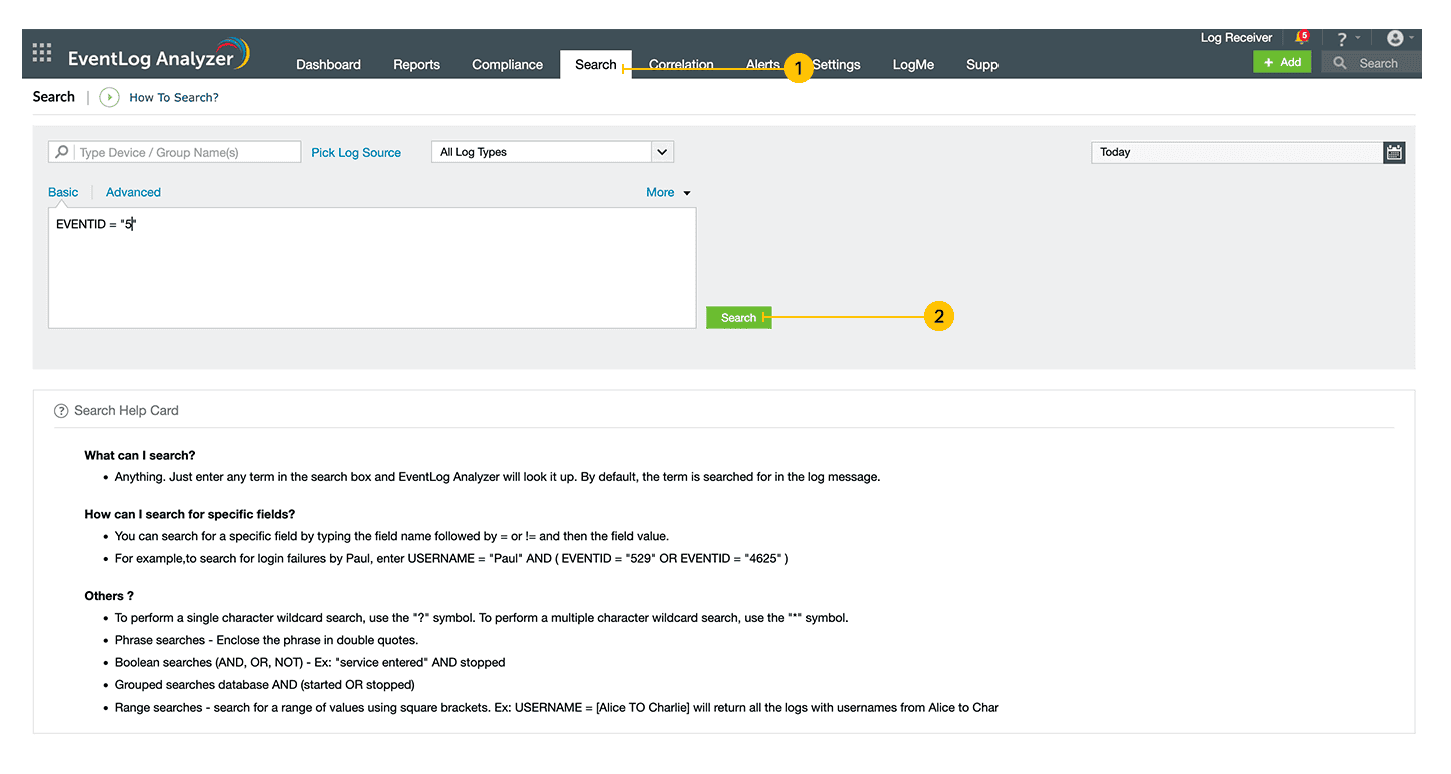Click the 'Others ?' heading
Screen dimensions: 1451x774
point(109,596)
